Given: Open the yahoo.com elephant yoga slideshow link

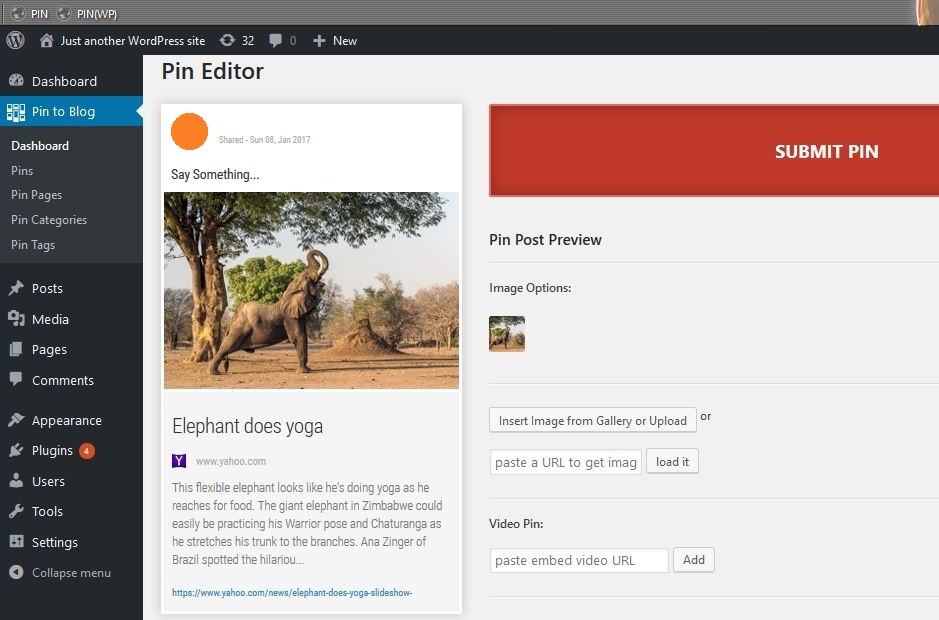Looking at the screenshot, I should (x=292, y=592).
